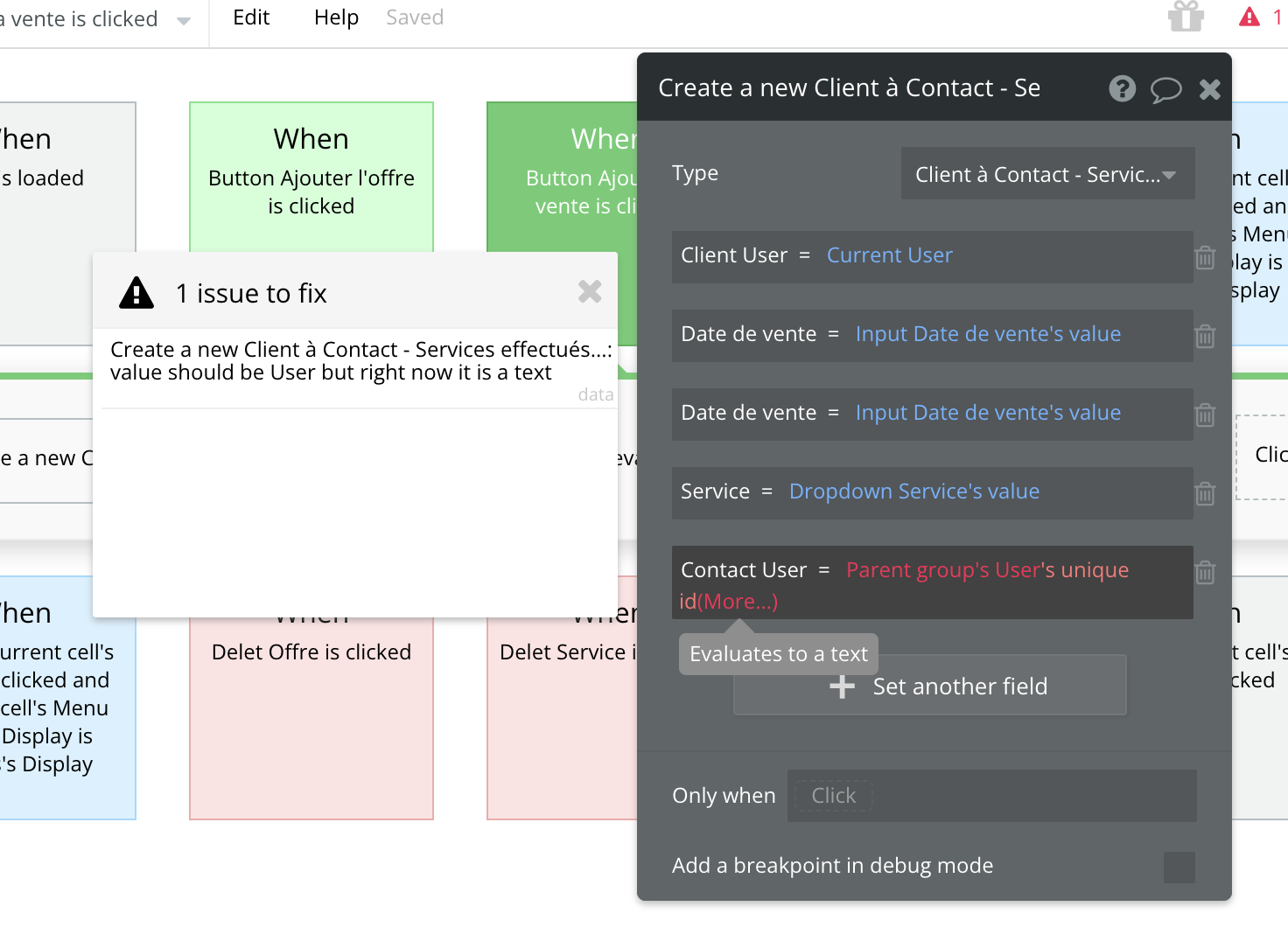
Task: Expand the Type dropdown
Action: (x=1047, y=174)
